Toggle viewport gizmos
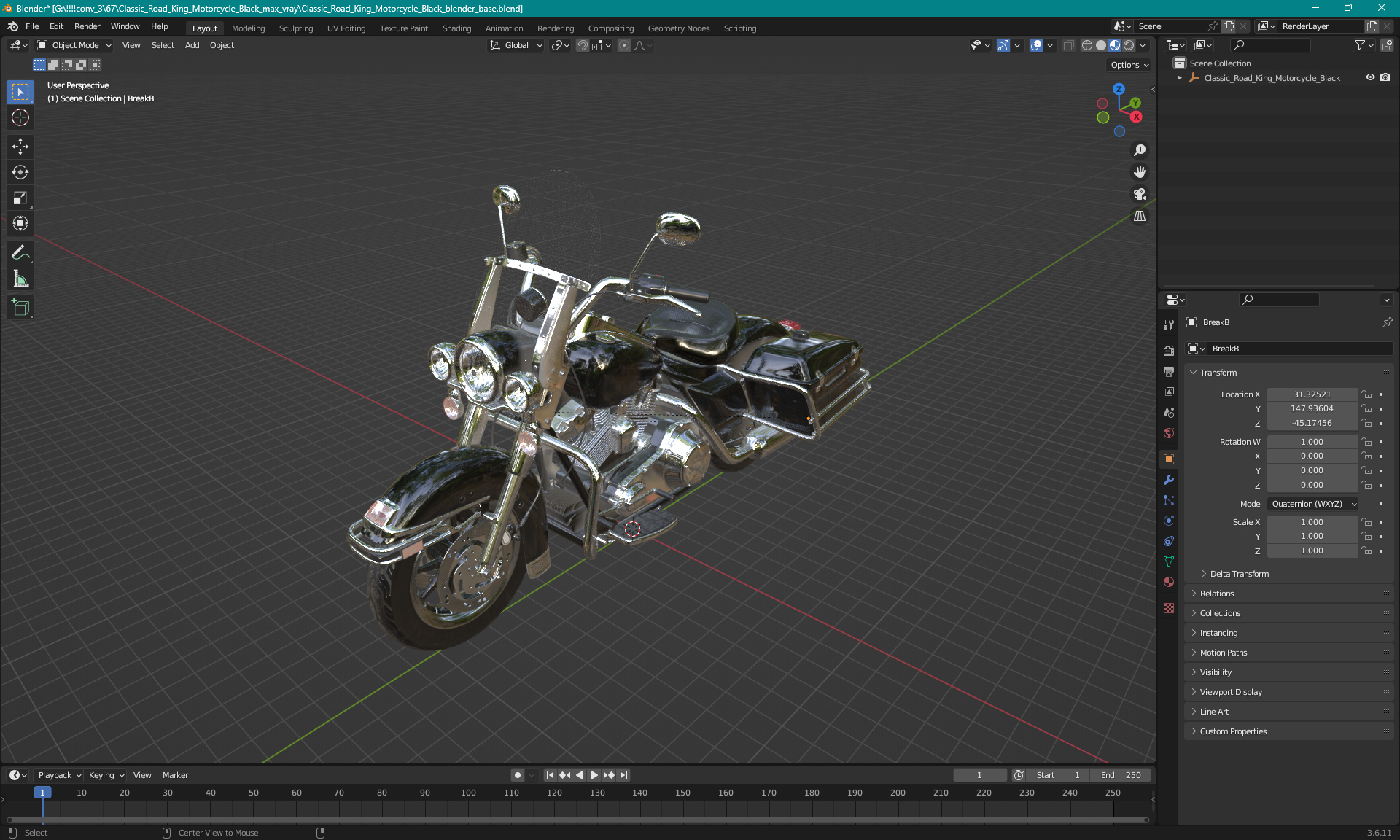Viewport: 1400px width, 840px height. click(1003, 45)
